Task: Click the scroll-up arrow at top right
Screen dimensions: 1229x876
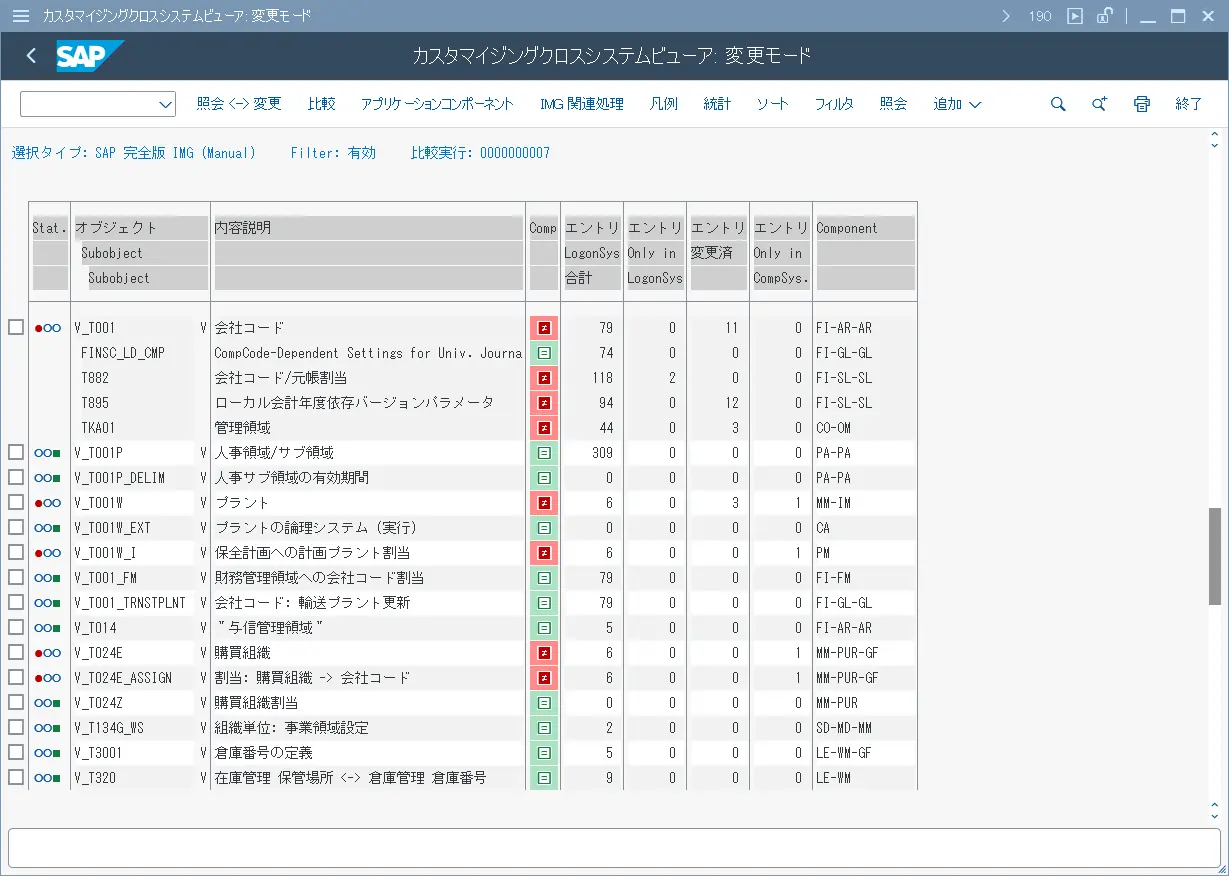Action: pyautogui.click(x=1215, y=134)
